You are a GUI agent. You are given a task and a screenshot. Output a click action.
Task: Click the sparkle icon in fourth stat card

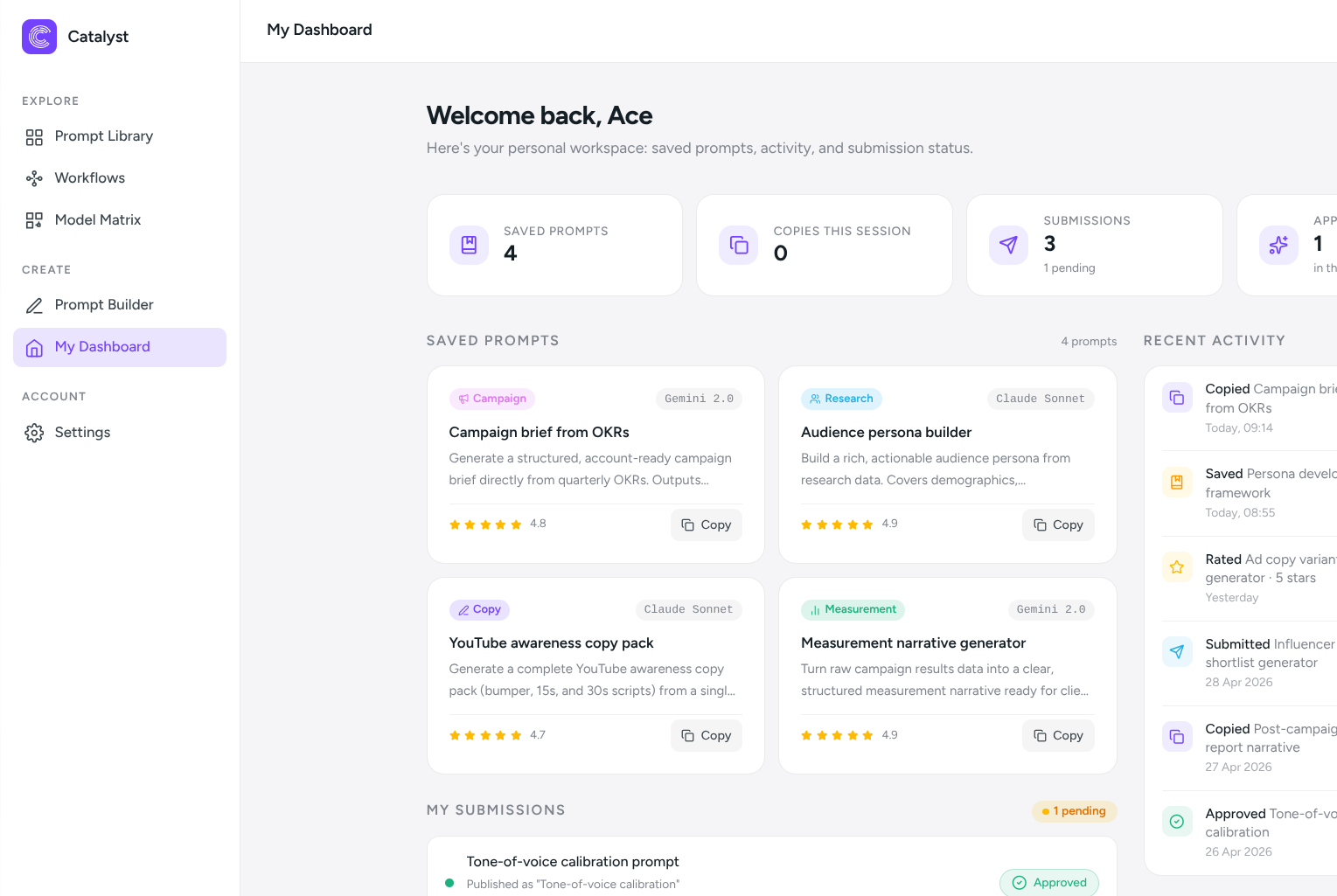(1278, 245)
